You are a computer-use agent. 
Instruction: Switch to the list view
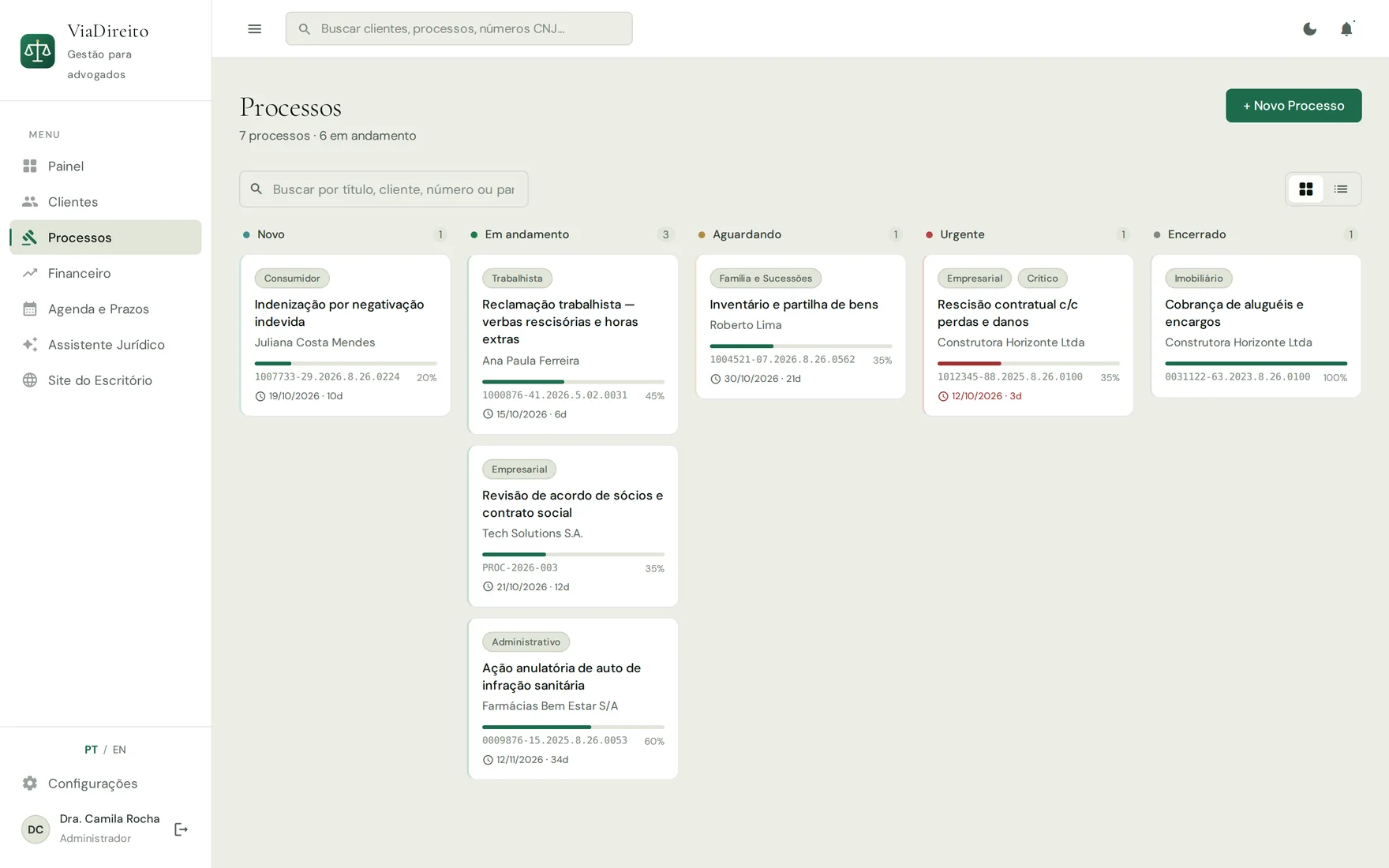click(1341, 189)
